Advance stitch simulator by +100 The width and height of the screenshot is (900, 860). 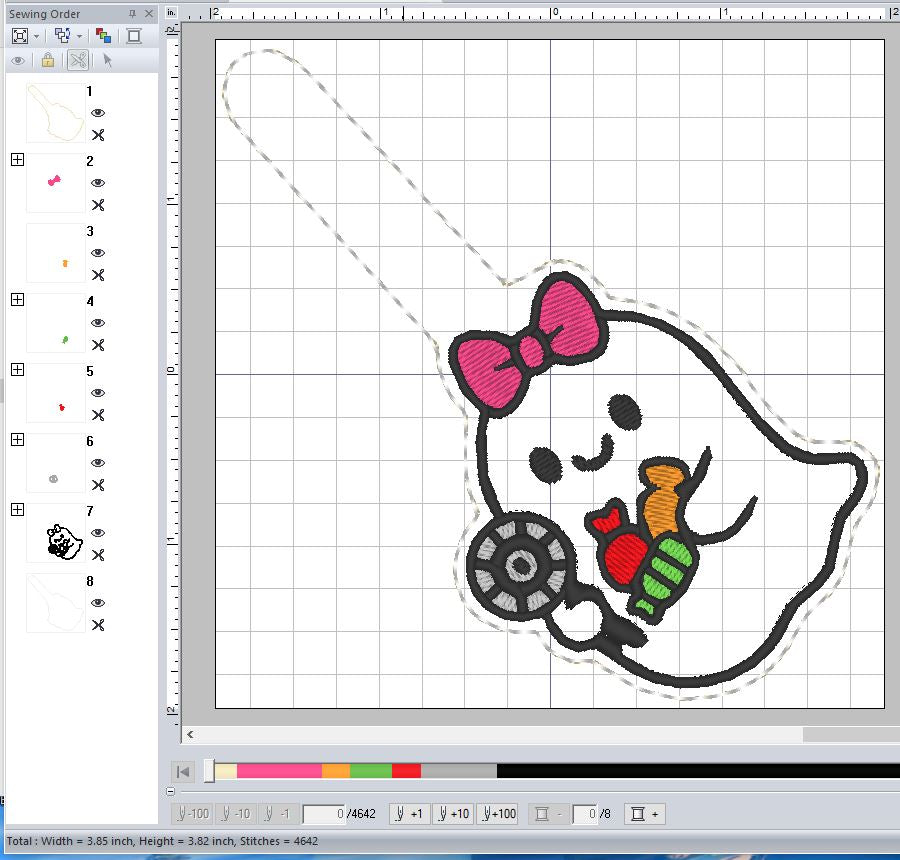(498, 813)
